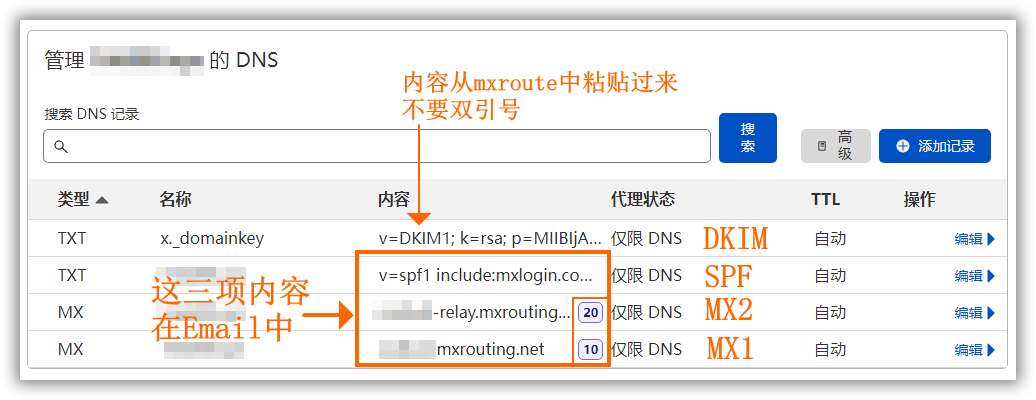
Task: Sort by the 内容 column header
Action: 393,200
